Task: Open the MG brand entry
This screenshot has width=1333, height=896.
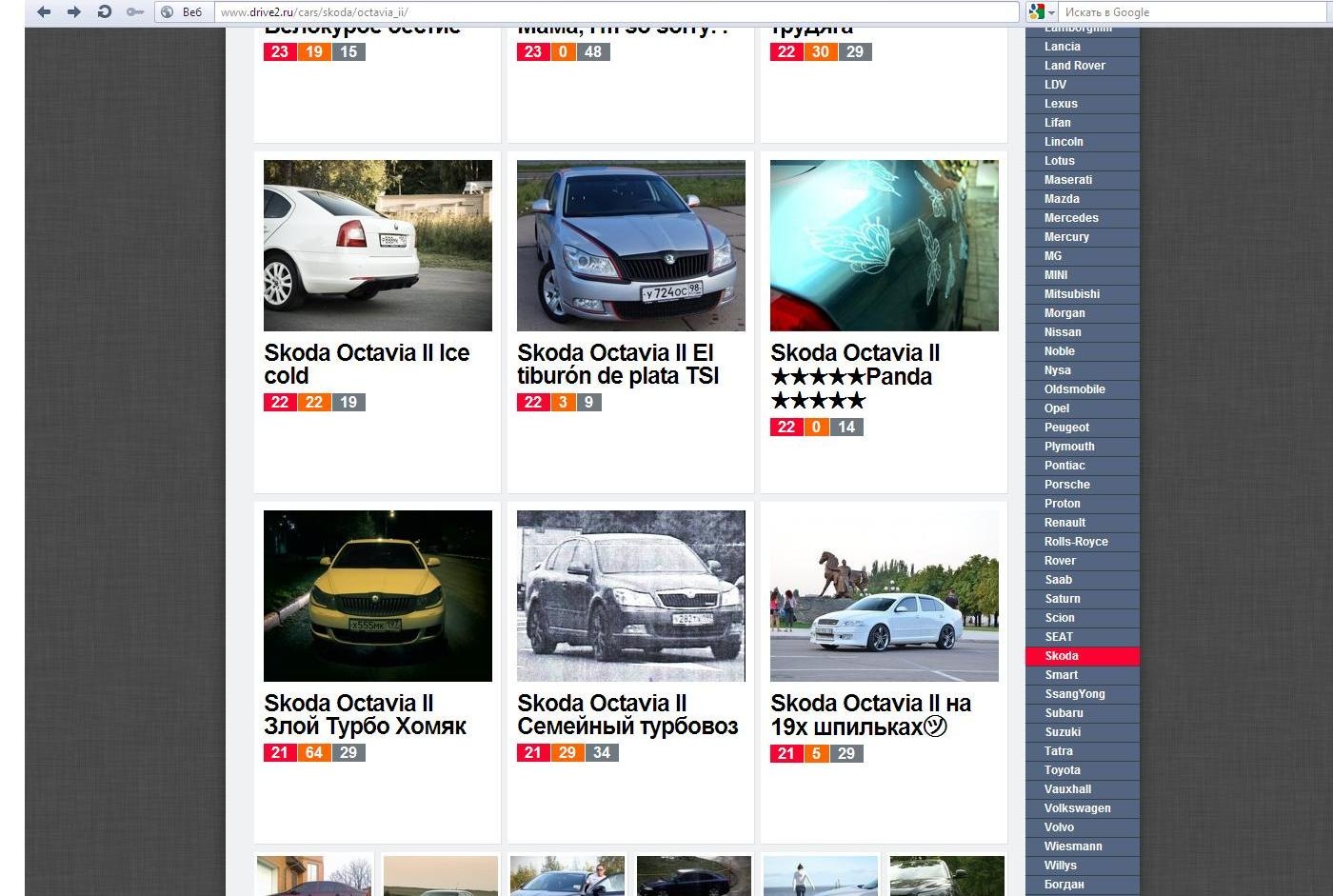Action: [x=1083, y=256]
